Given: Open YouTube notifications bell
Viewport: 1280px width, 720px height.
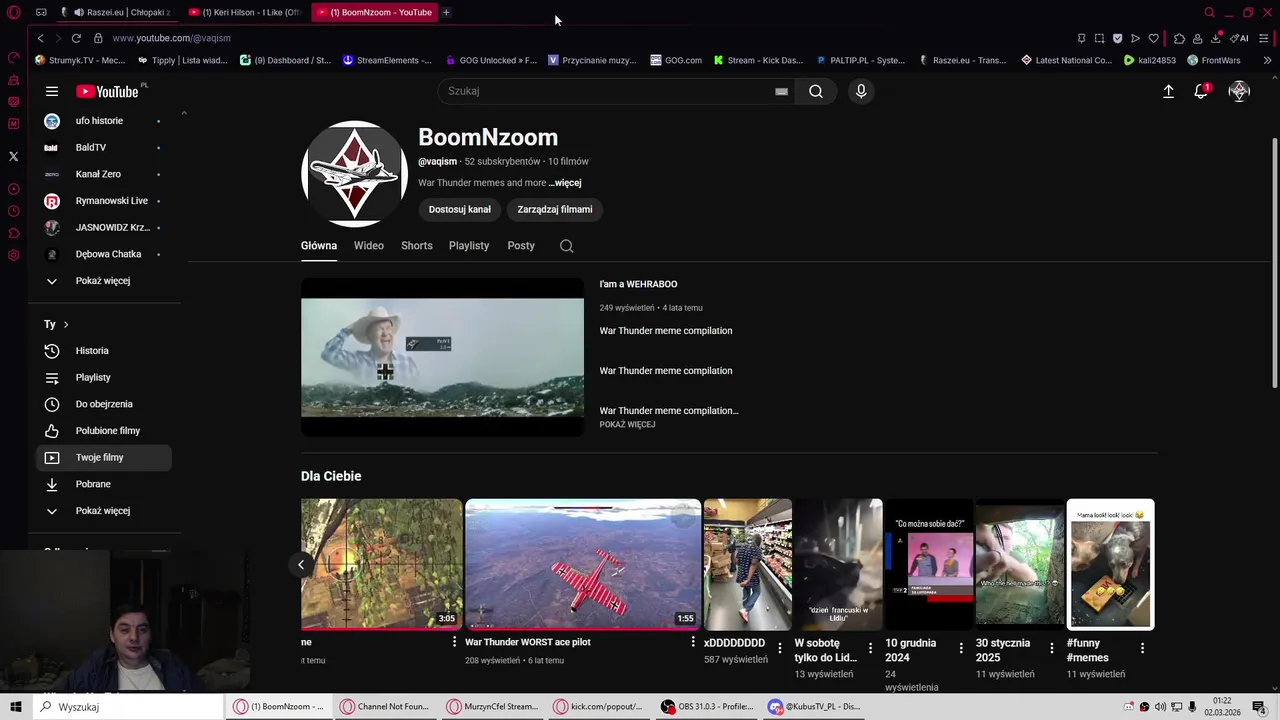Looking at the screenshot, I should click(1201, 91).
